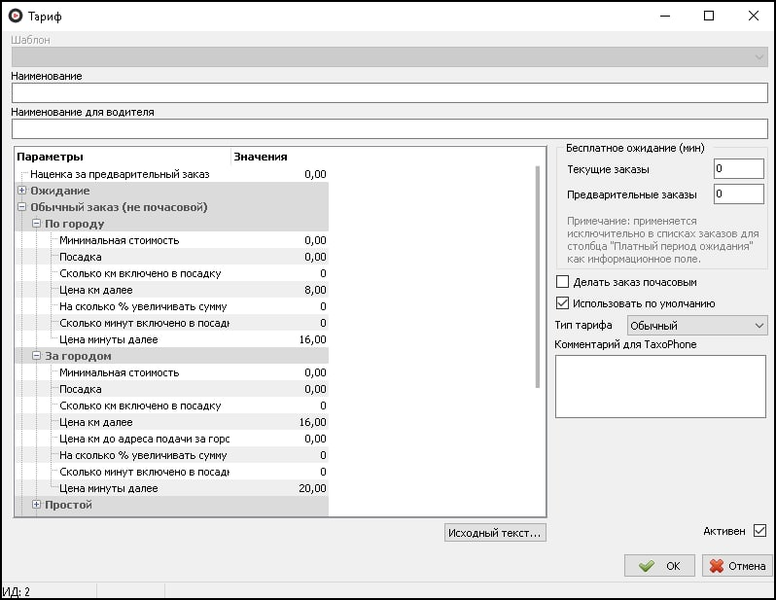Image resolution: width=776 pixels, height=600 pixels.
Task: Close the Тариф window
Action: 753,16
